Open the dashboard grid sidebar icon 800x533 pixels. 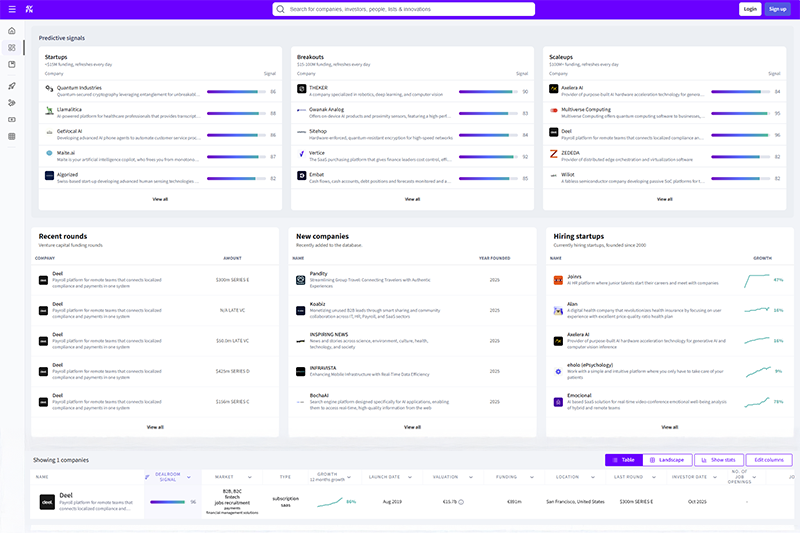[x=12, y=47]
